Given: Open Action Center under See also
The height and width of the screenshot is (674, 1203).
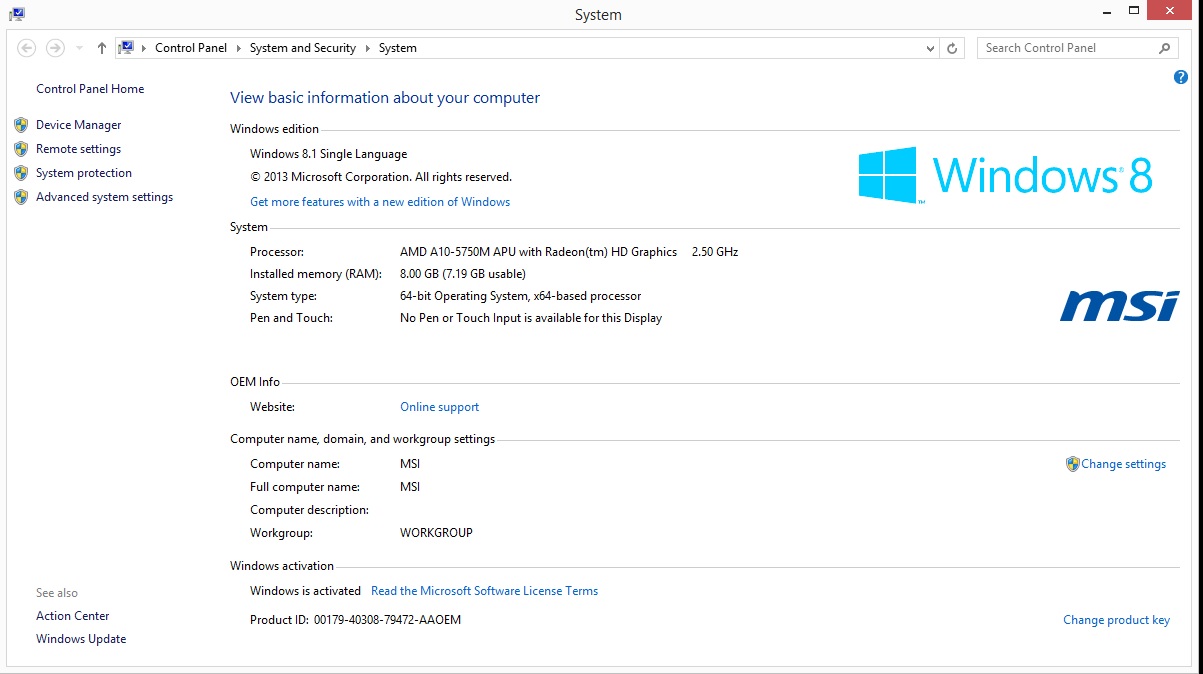Looking at the screenshot, I should (73, 616).
